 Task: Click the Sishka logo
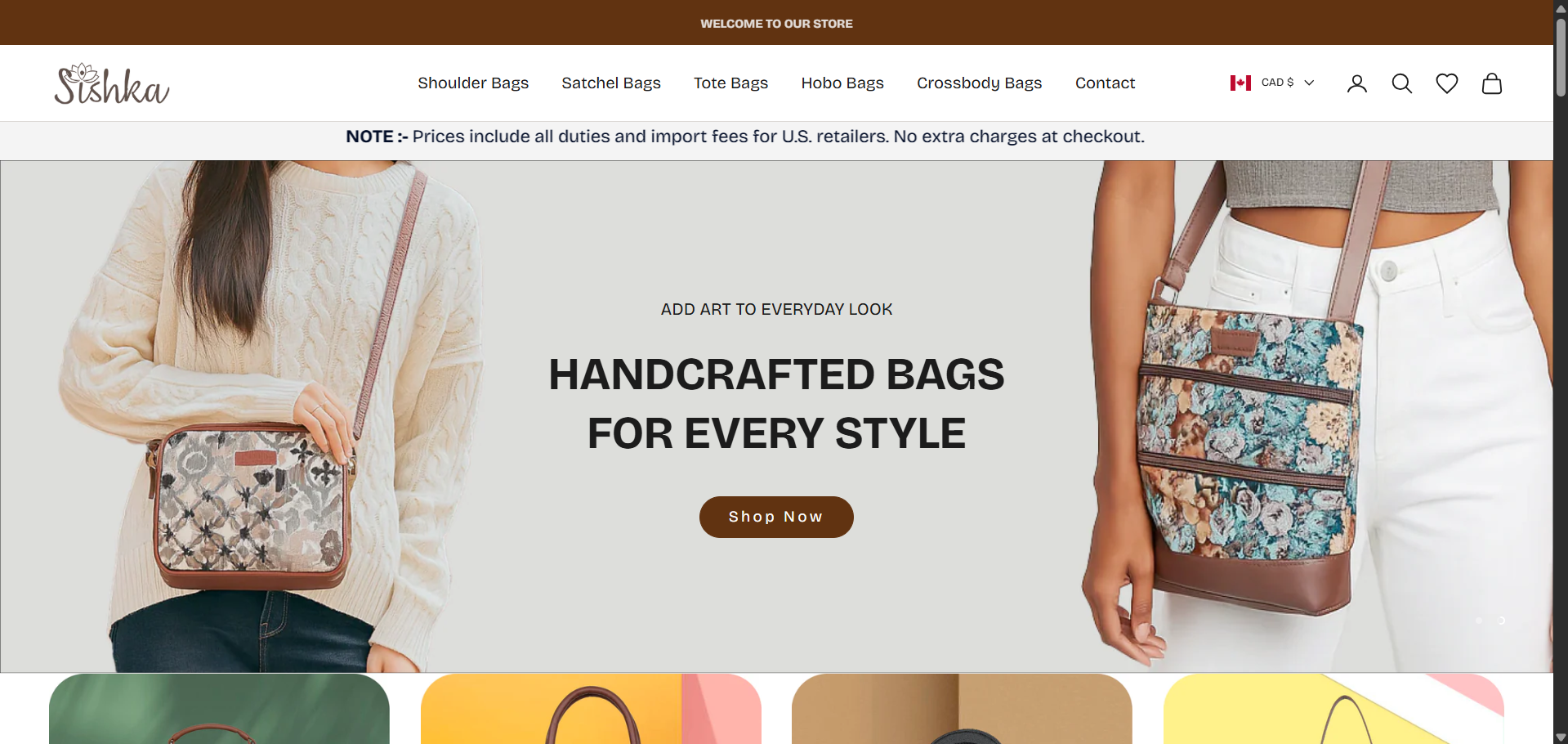point(112,83)
